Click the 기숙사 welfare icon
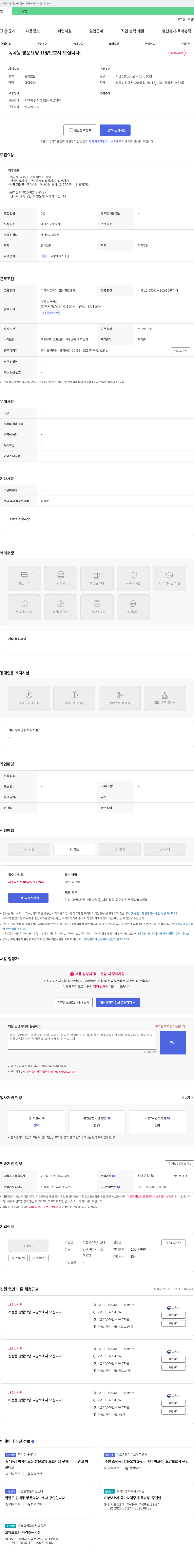Viewport: 194px width, 1568px height. [61, 578]
